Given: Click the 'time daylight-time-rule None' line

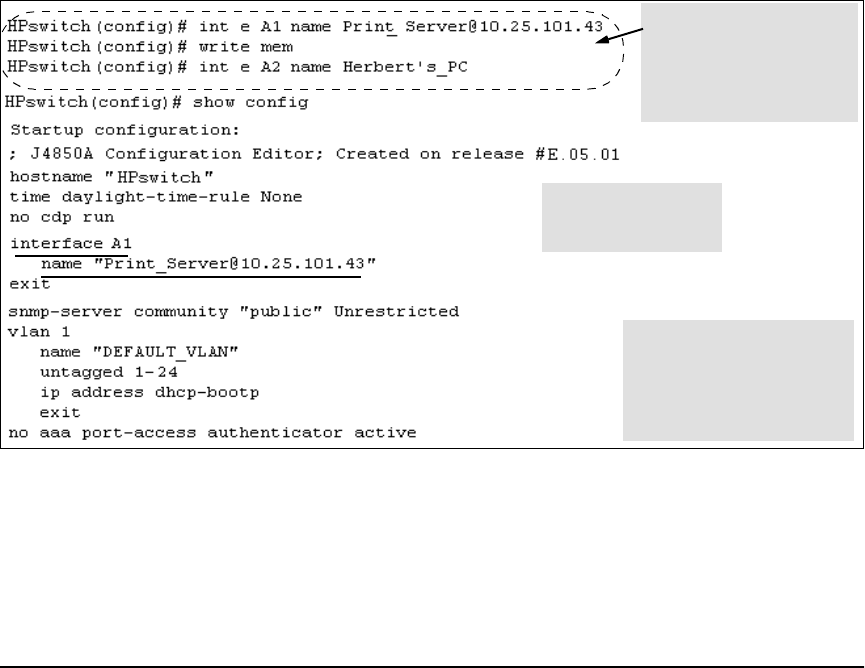Looking at the screenshot, I should (156, 197).
